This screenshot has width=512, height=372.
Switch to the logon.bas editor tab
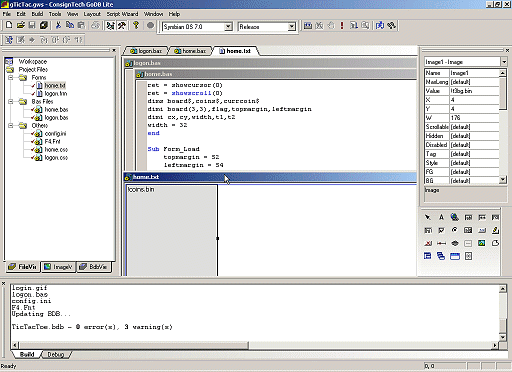pyautogui.click(x=146, y=51)
